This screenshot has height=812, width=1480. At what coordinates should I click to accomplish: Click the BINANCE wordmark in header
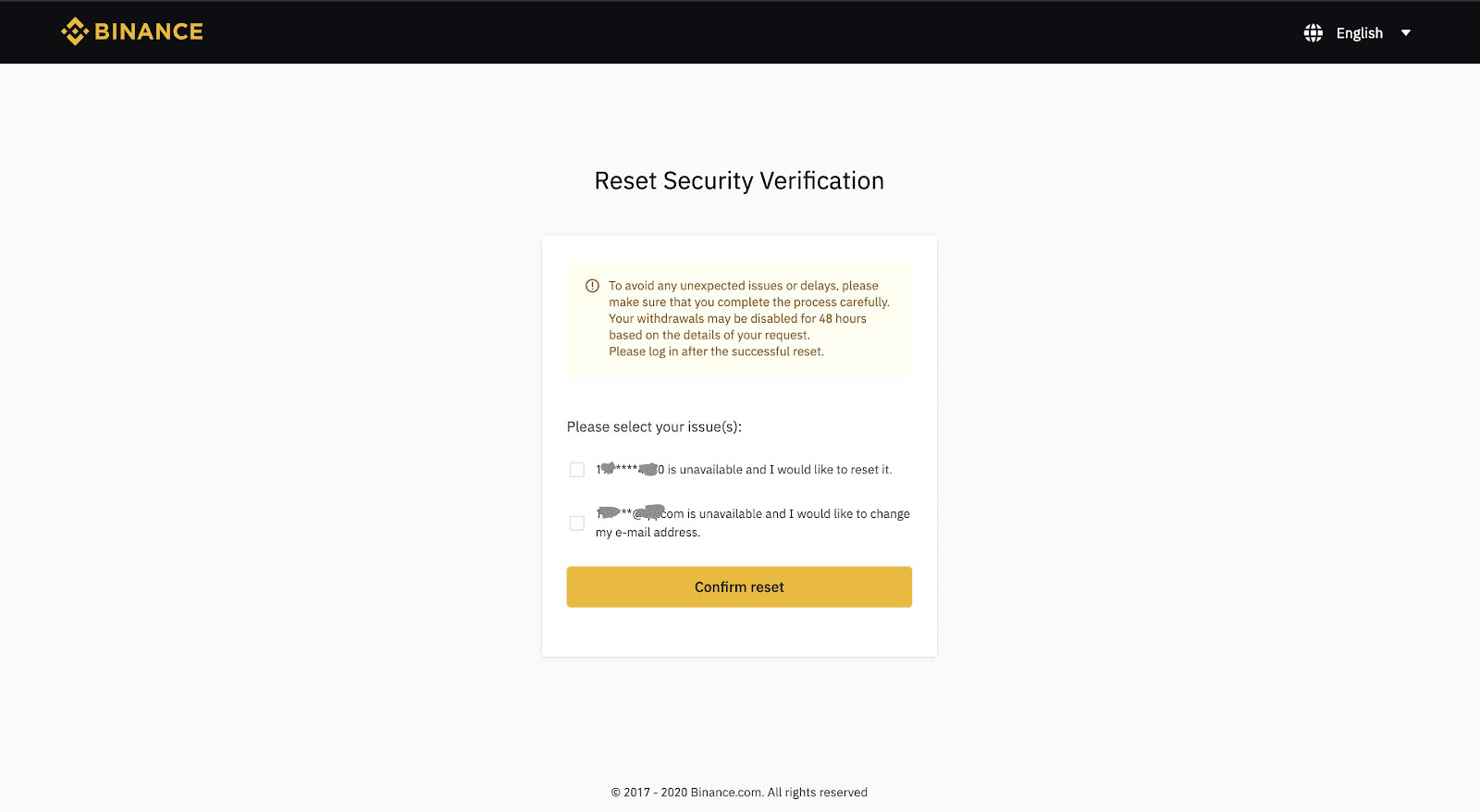149,31
